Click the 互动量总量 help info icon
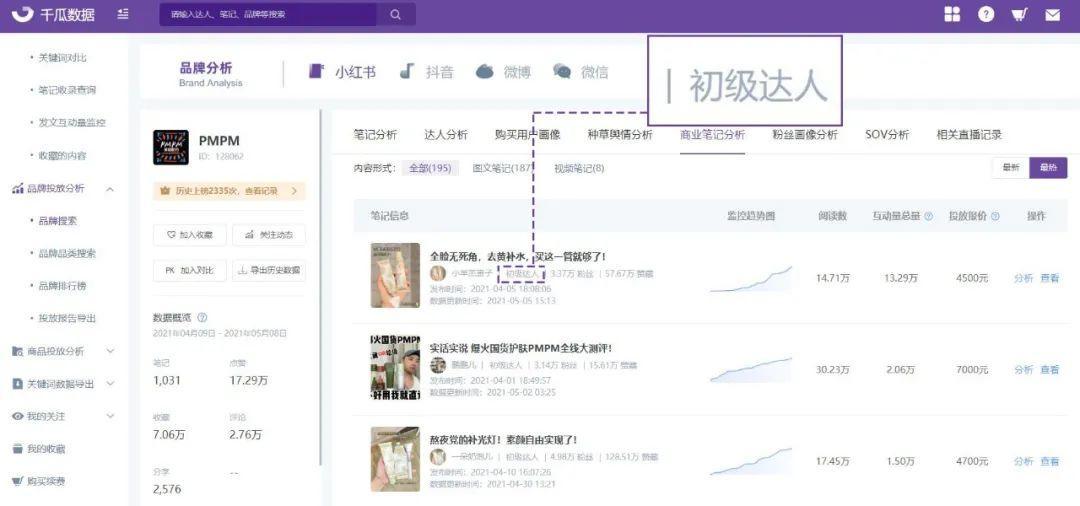The image size is (1080, 506). [x=928, y=216]
